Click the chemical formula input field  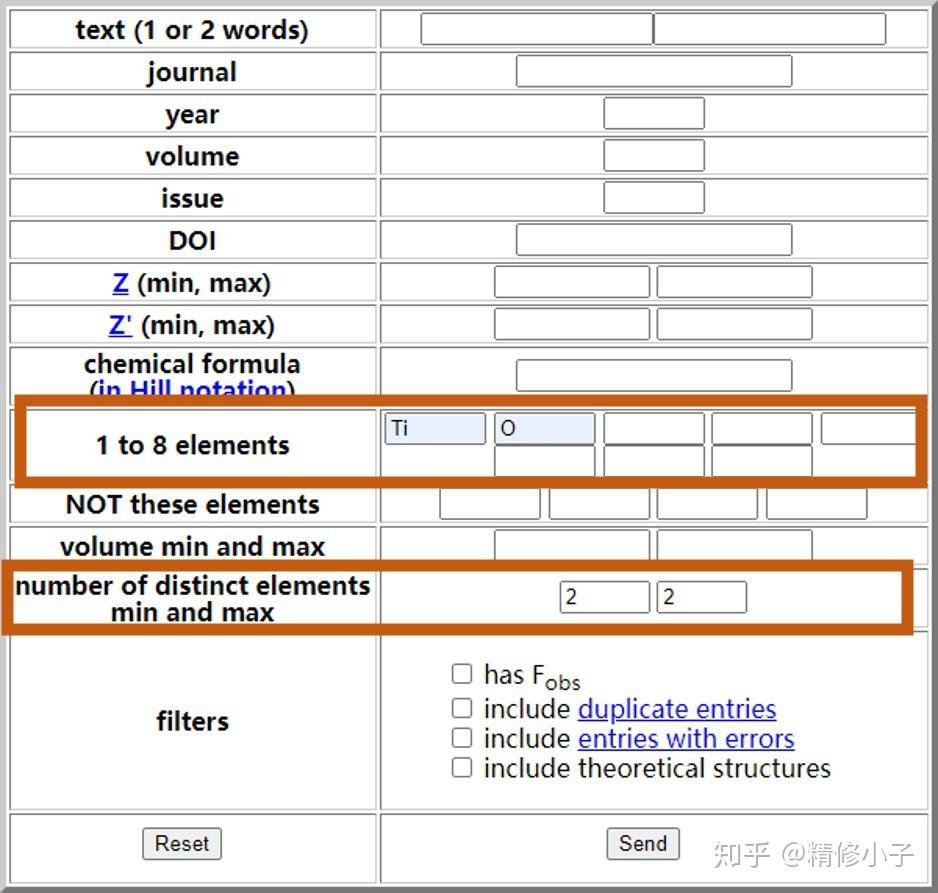point(653,375)
